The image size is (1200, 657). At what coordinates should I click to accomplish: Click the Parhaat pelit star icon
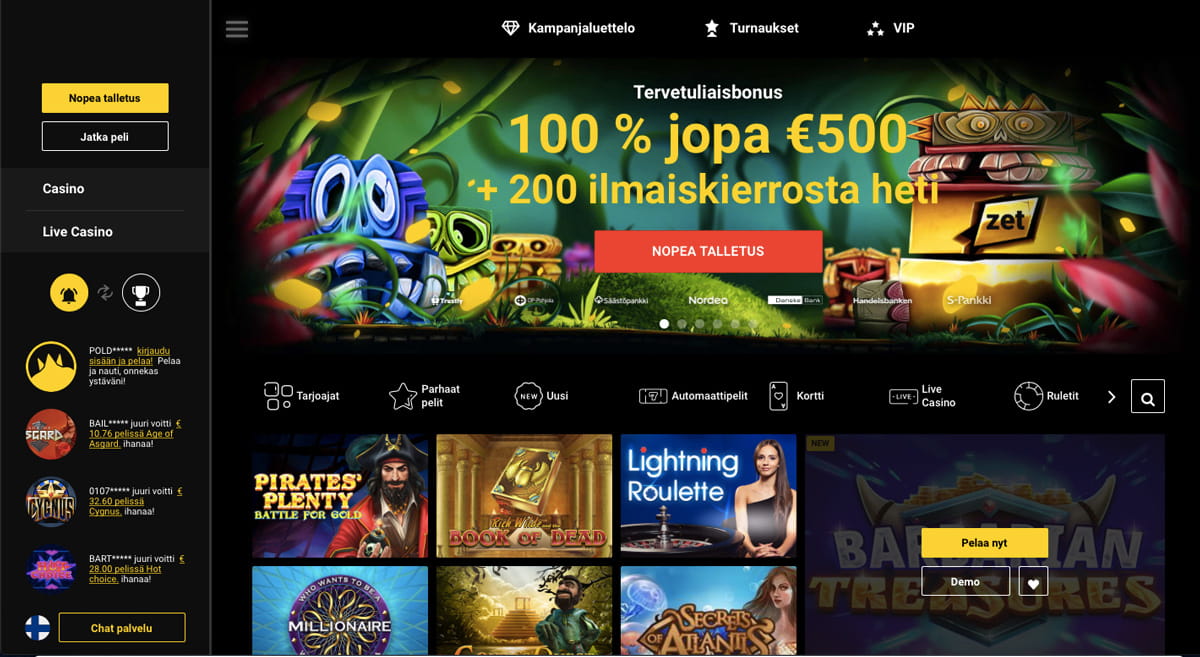click(403, 396)
